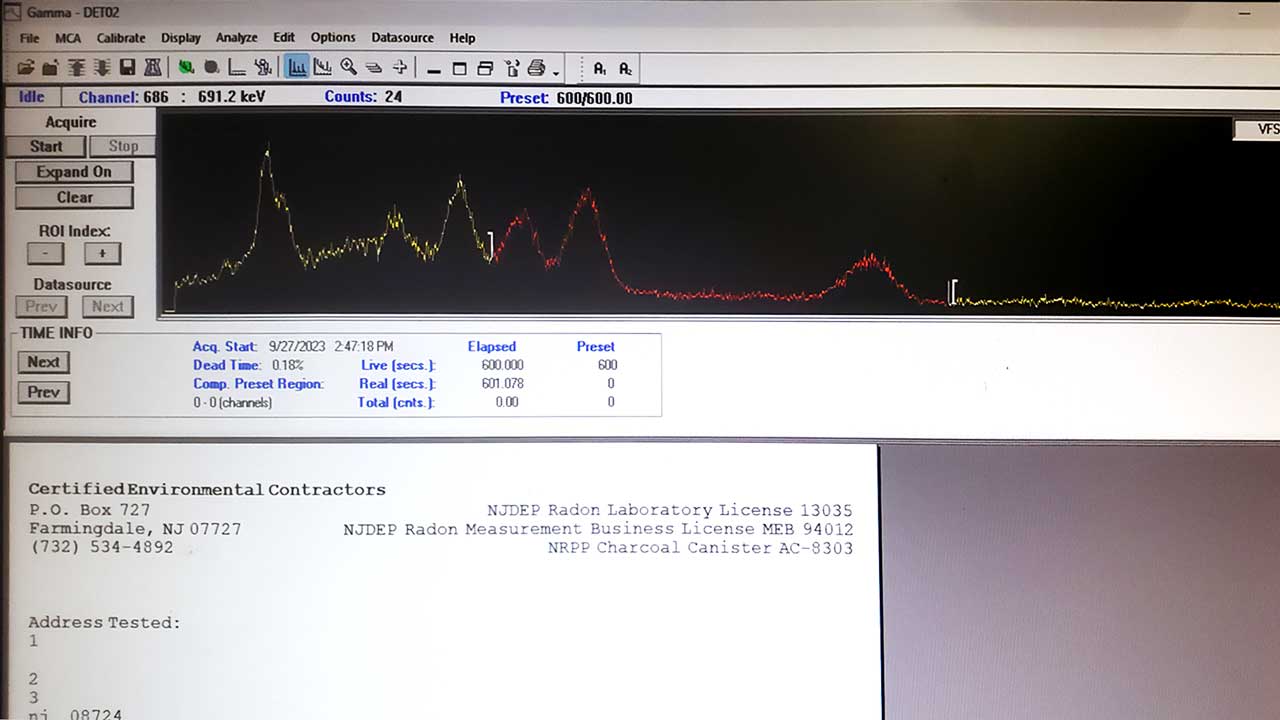Click the tallest yellow peak in spectrum
Image resolution: width=1280 pixels, height=720 pixels.
[x=267, y=152]
